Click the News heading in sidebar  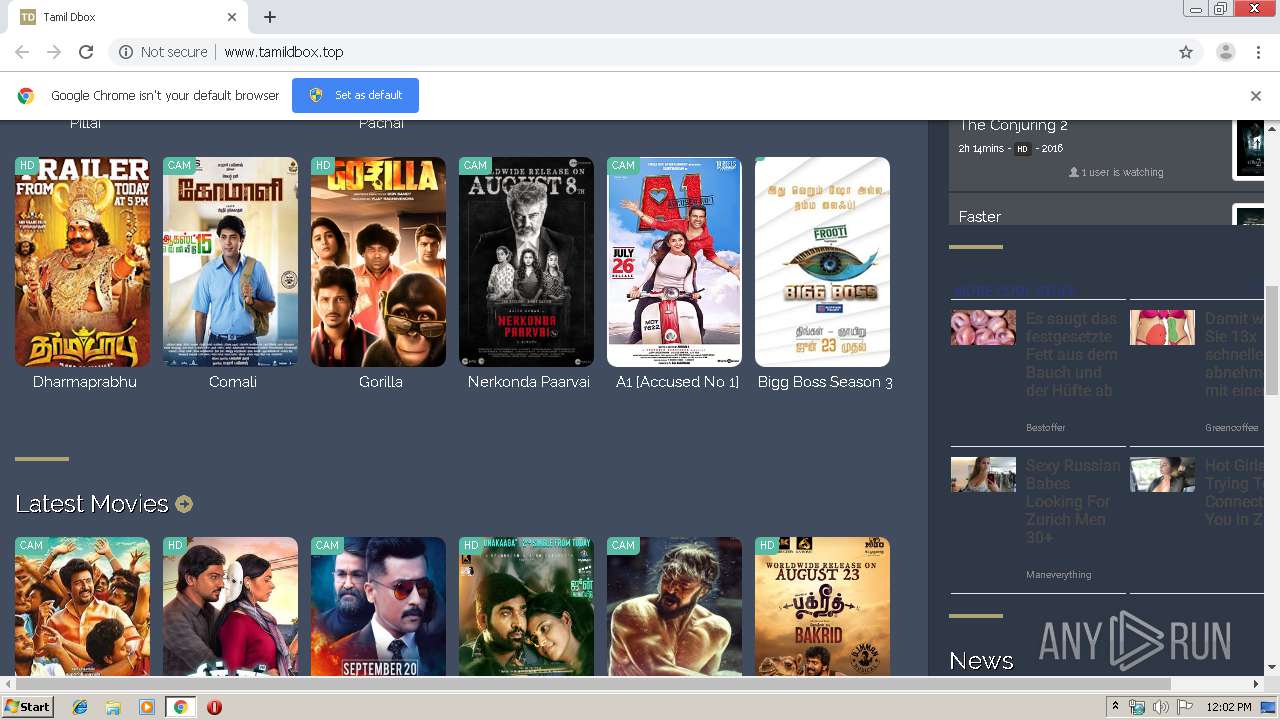(981, 661)
